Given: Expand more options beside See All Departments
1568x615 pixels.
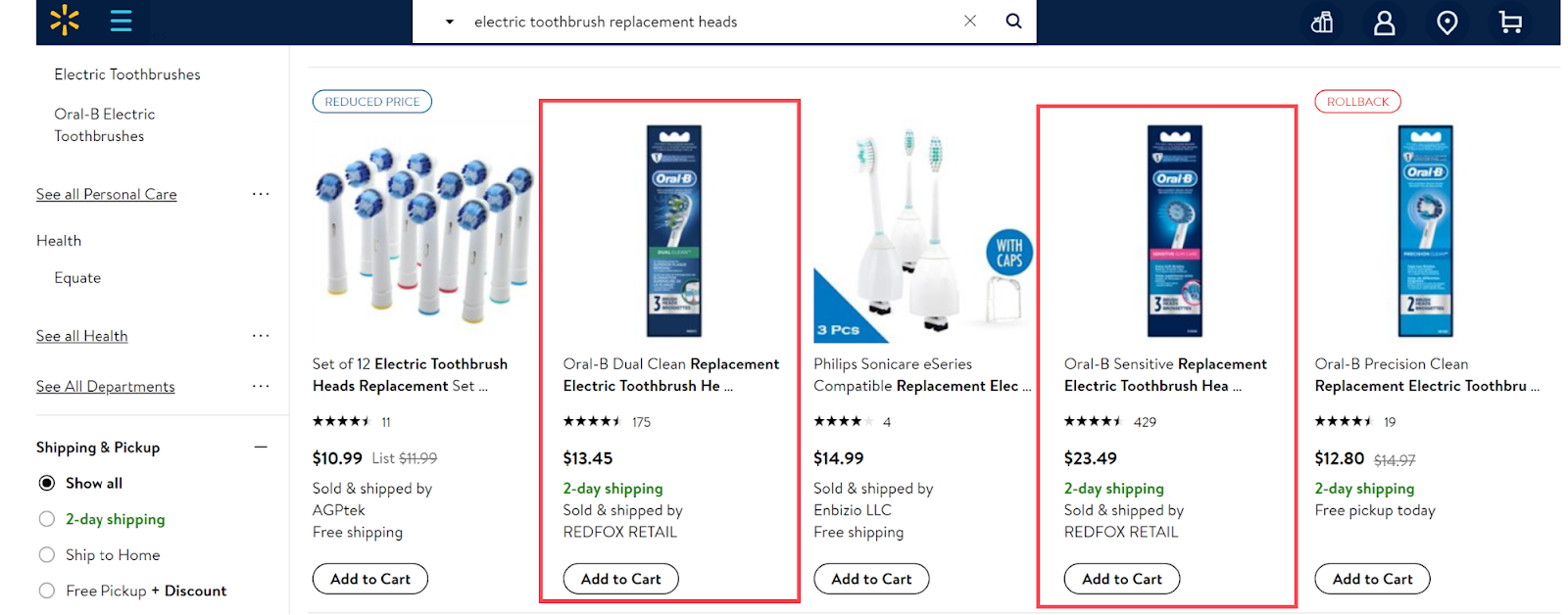Looking at the screenshot, I should 261,386.
